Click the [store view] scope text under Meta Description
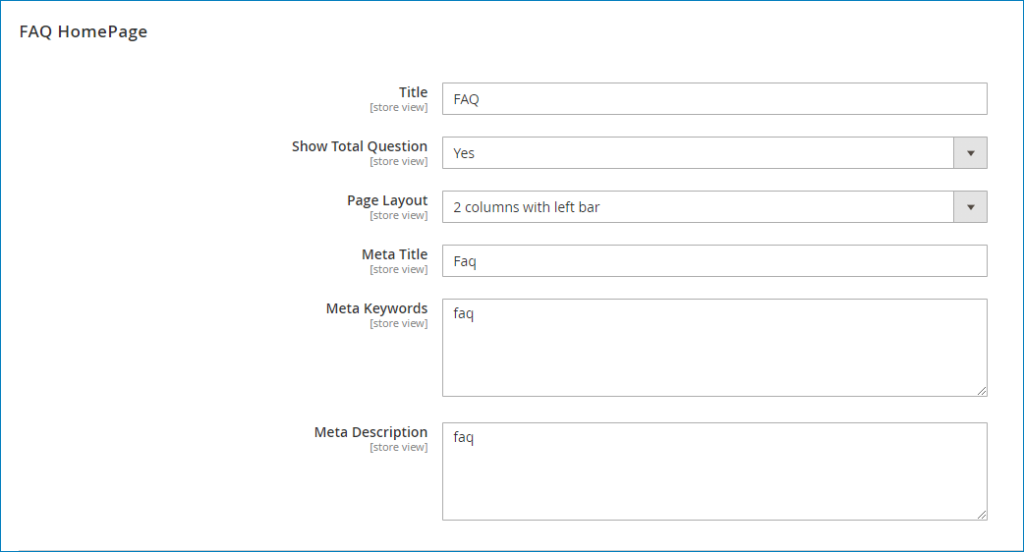1024x552 pixels. [398, 447]
